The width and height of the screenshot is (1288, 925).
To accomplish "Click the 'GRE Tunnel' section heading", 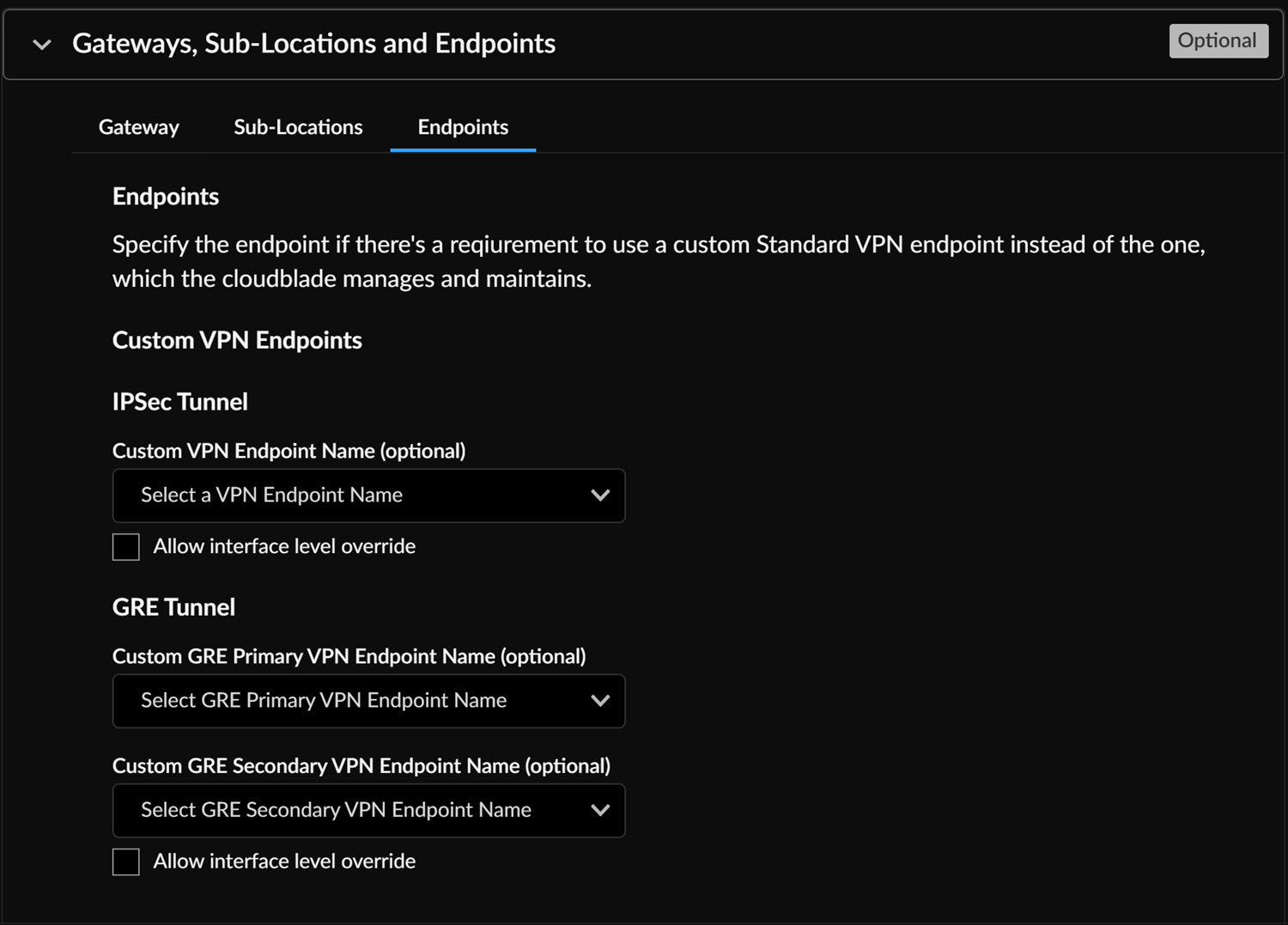I will 173,607.
